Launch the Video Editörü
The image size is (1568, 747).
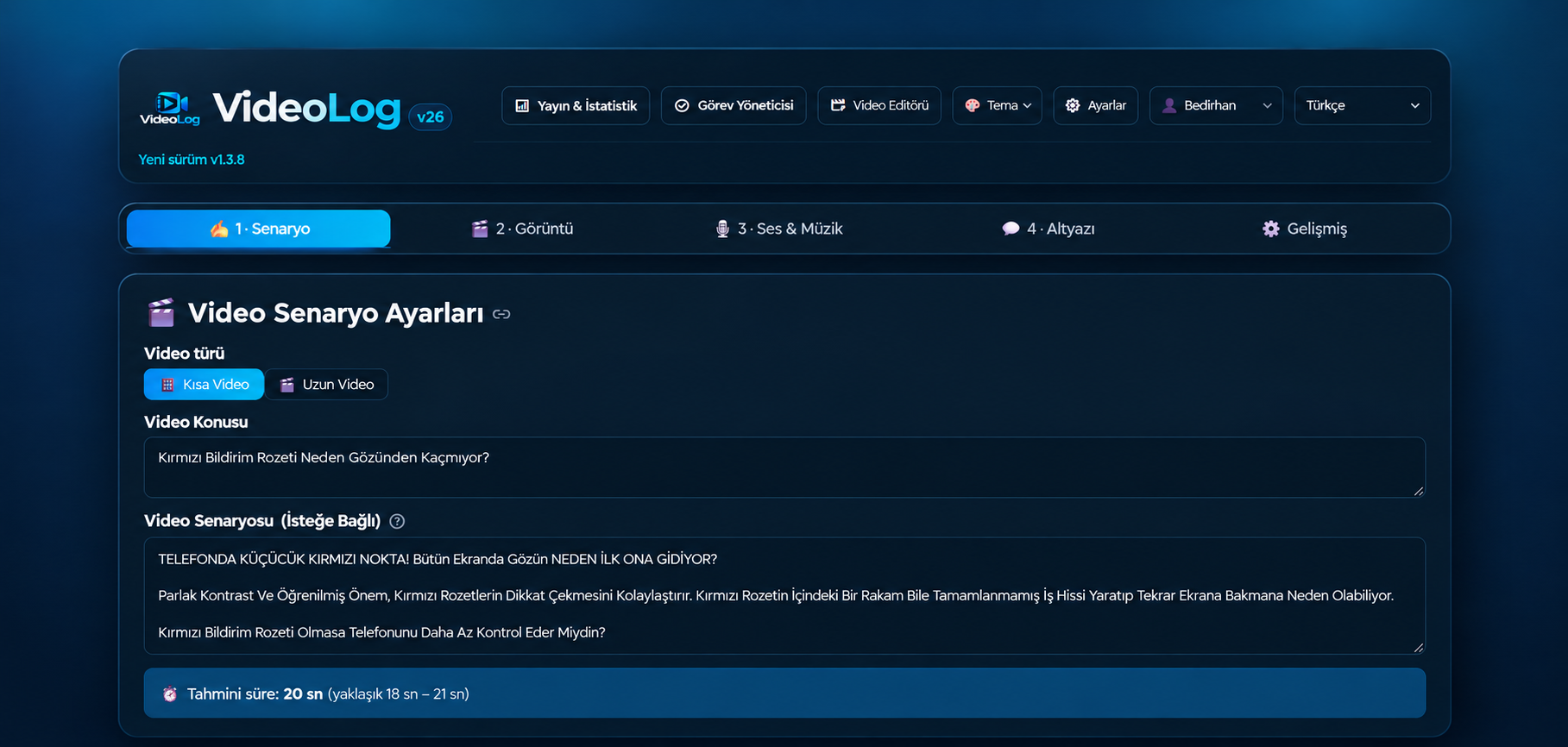pos(879,105)
